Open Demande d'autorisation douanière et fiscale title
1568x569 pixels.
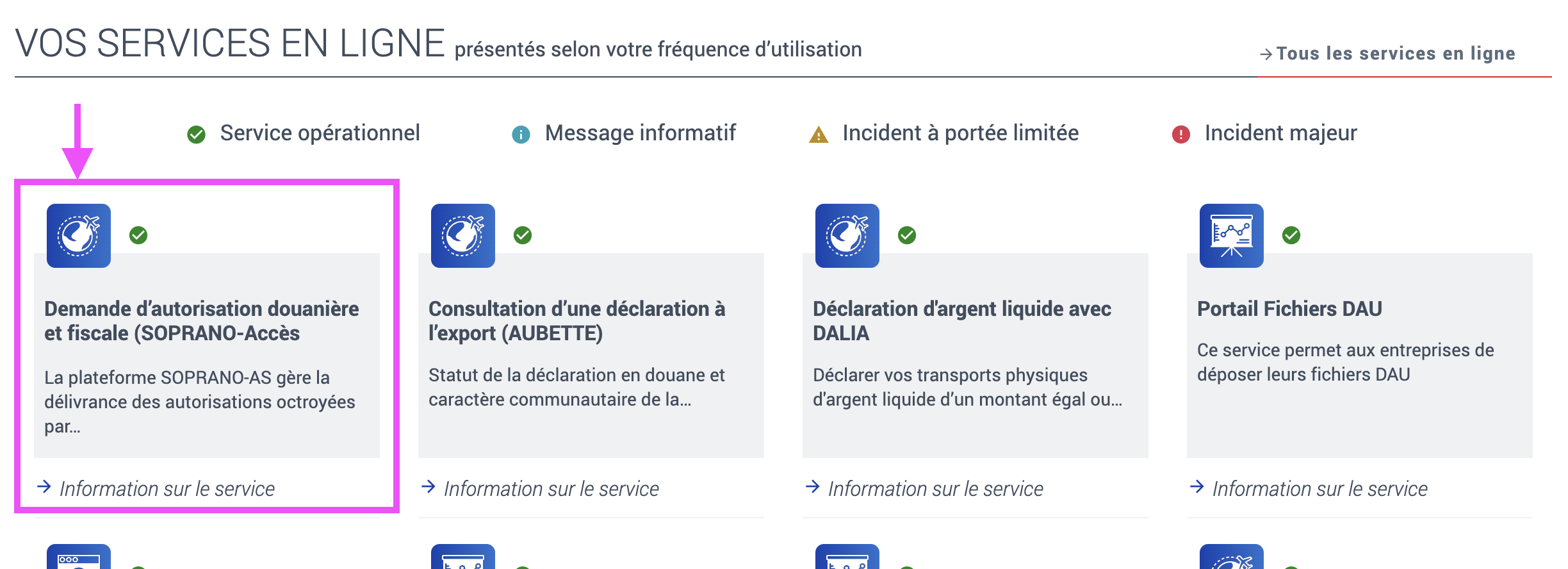[201, 321]
